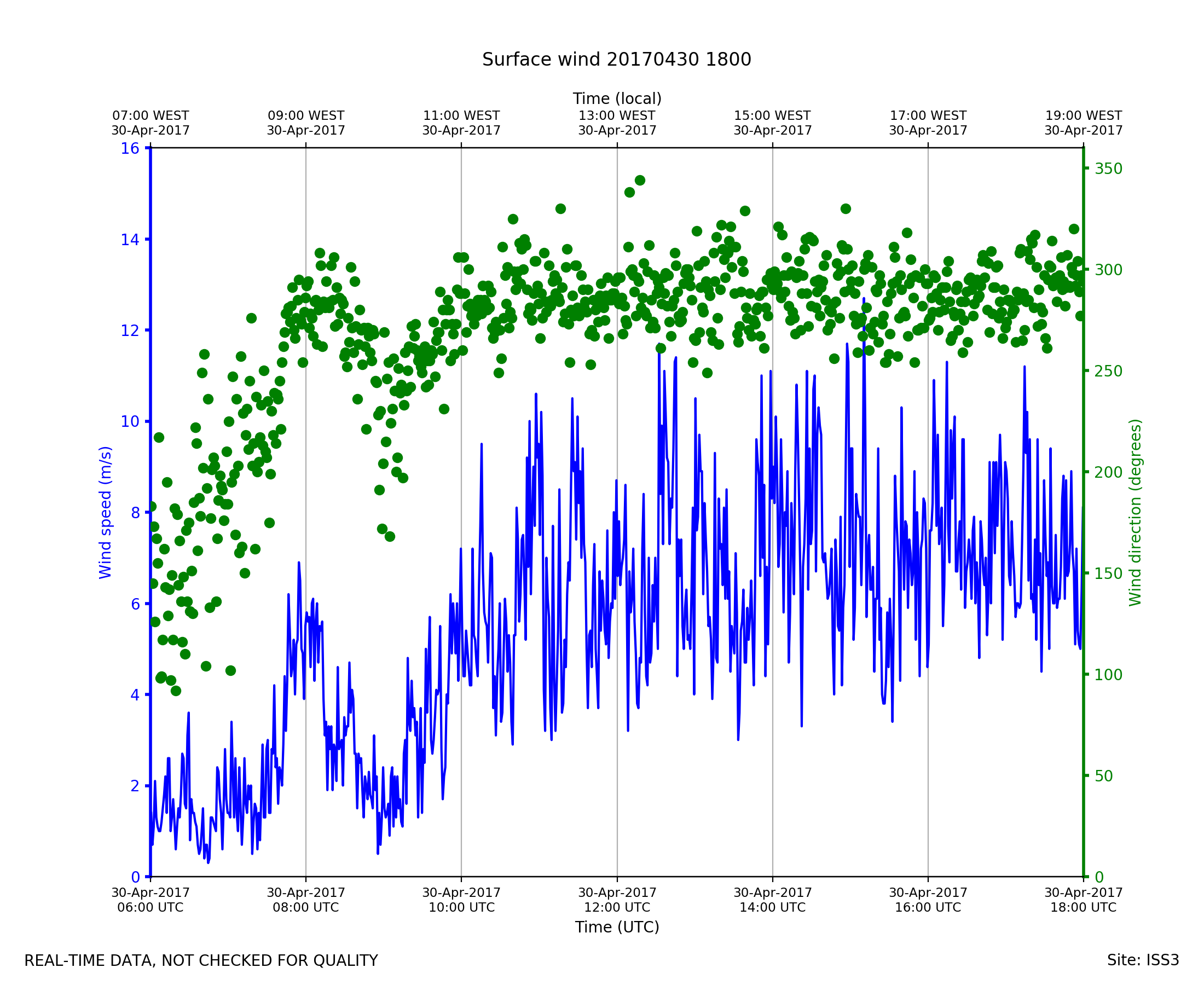Click the blue '4' wind speed tick

click(x=135, y=695)
